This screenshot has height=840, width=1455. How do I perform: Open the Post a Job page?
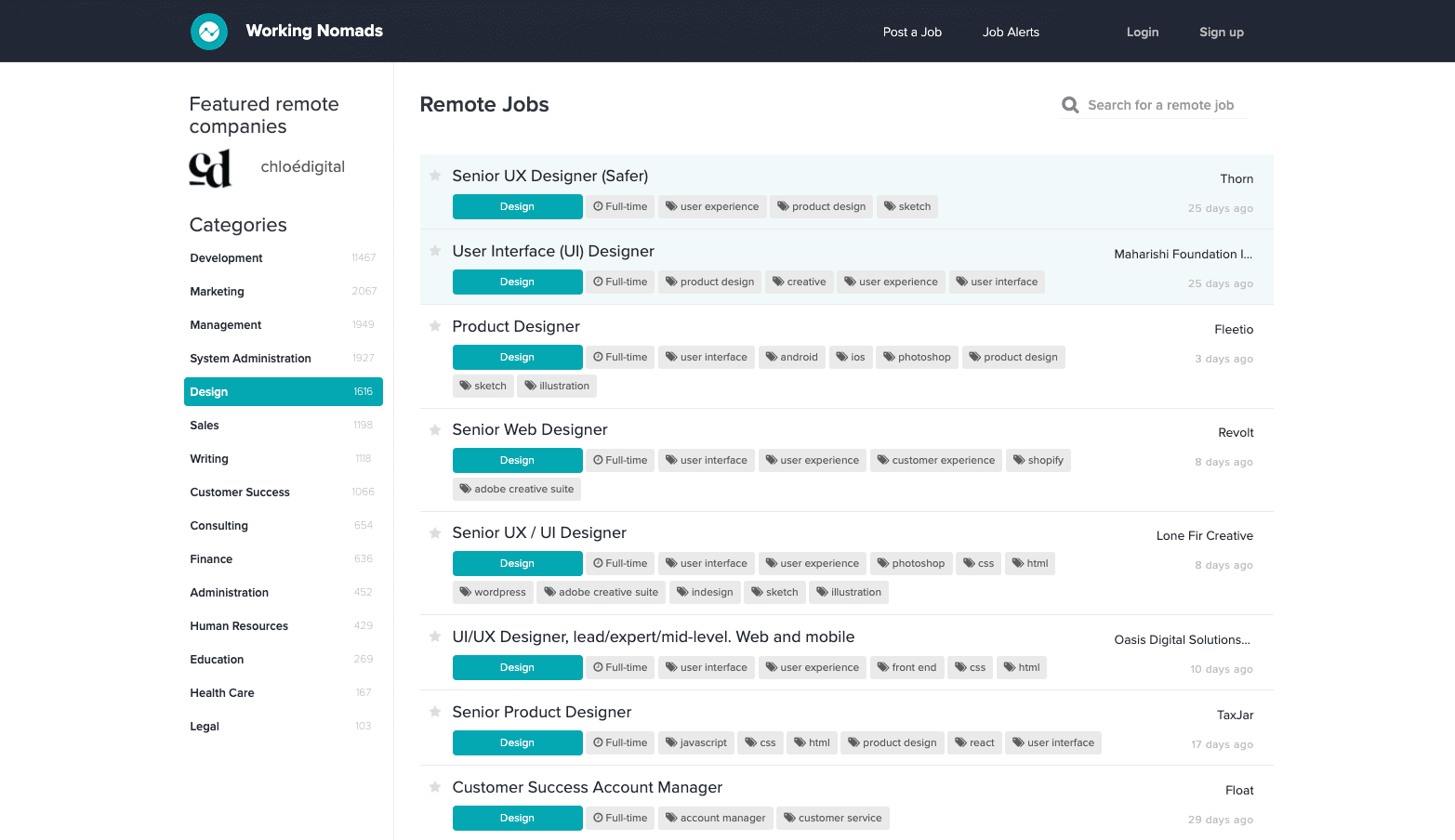(x=911, y=32)
